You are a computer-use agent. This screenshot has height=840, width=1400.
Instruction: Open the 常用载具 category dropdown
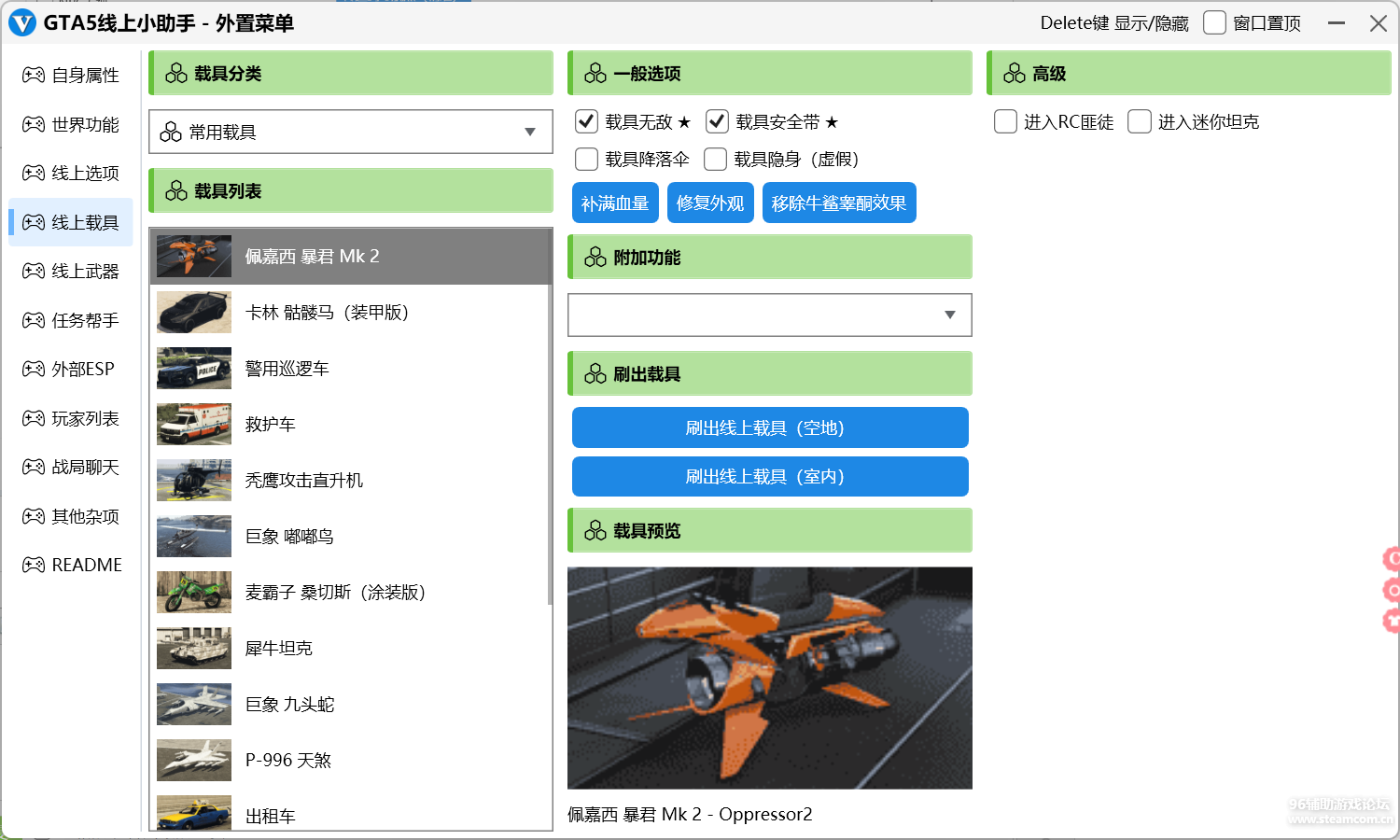[350, 133]
